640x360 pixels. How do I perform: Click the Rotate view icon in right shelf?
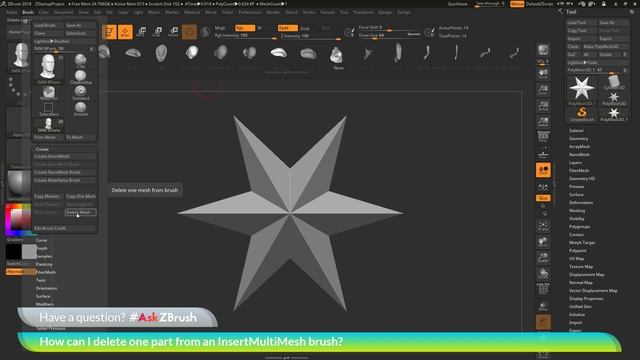click(543, 274)
